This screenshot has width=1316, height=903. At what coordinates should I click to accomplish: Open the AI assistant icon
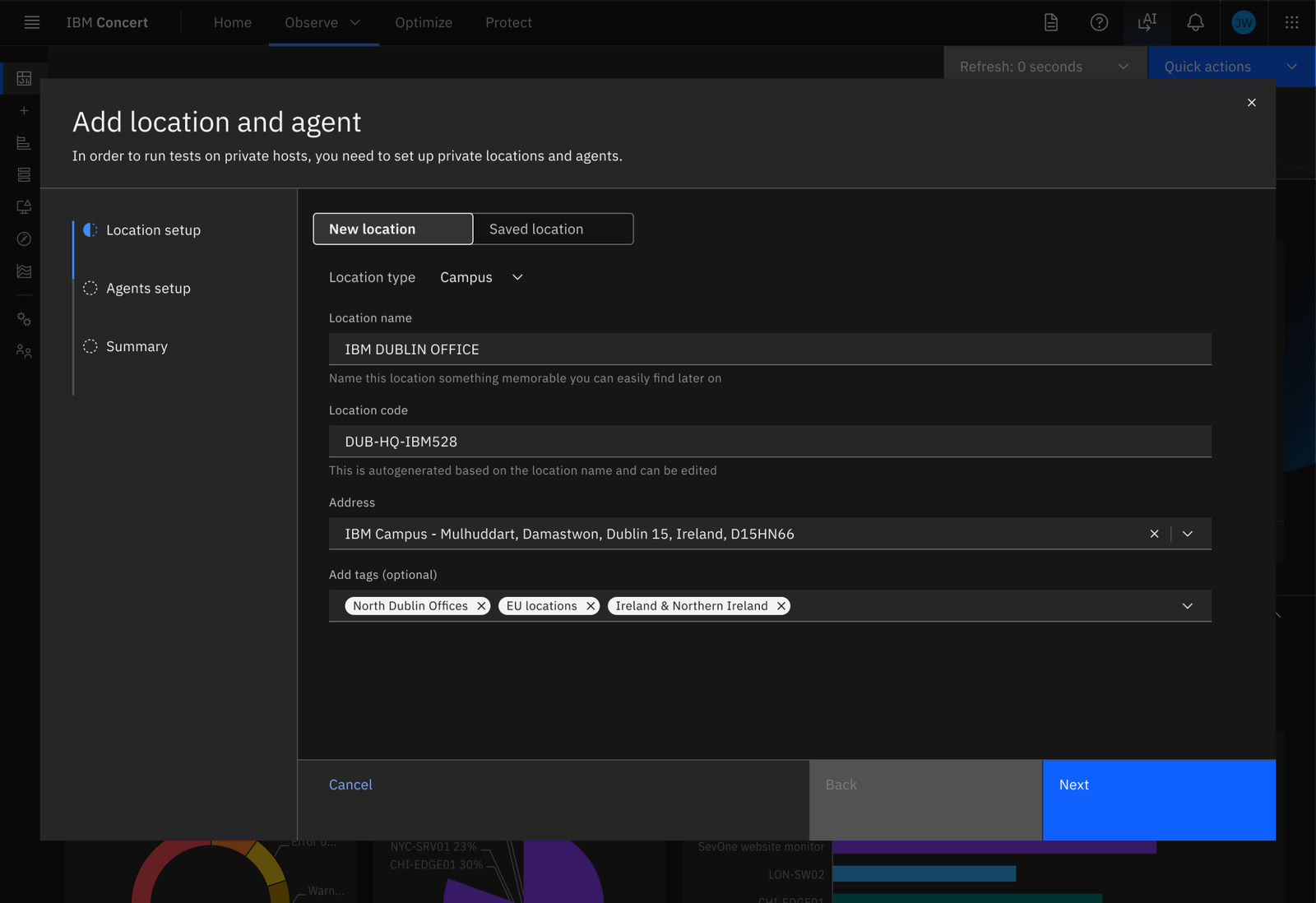pyautogui.click(x=1147, y=22)
